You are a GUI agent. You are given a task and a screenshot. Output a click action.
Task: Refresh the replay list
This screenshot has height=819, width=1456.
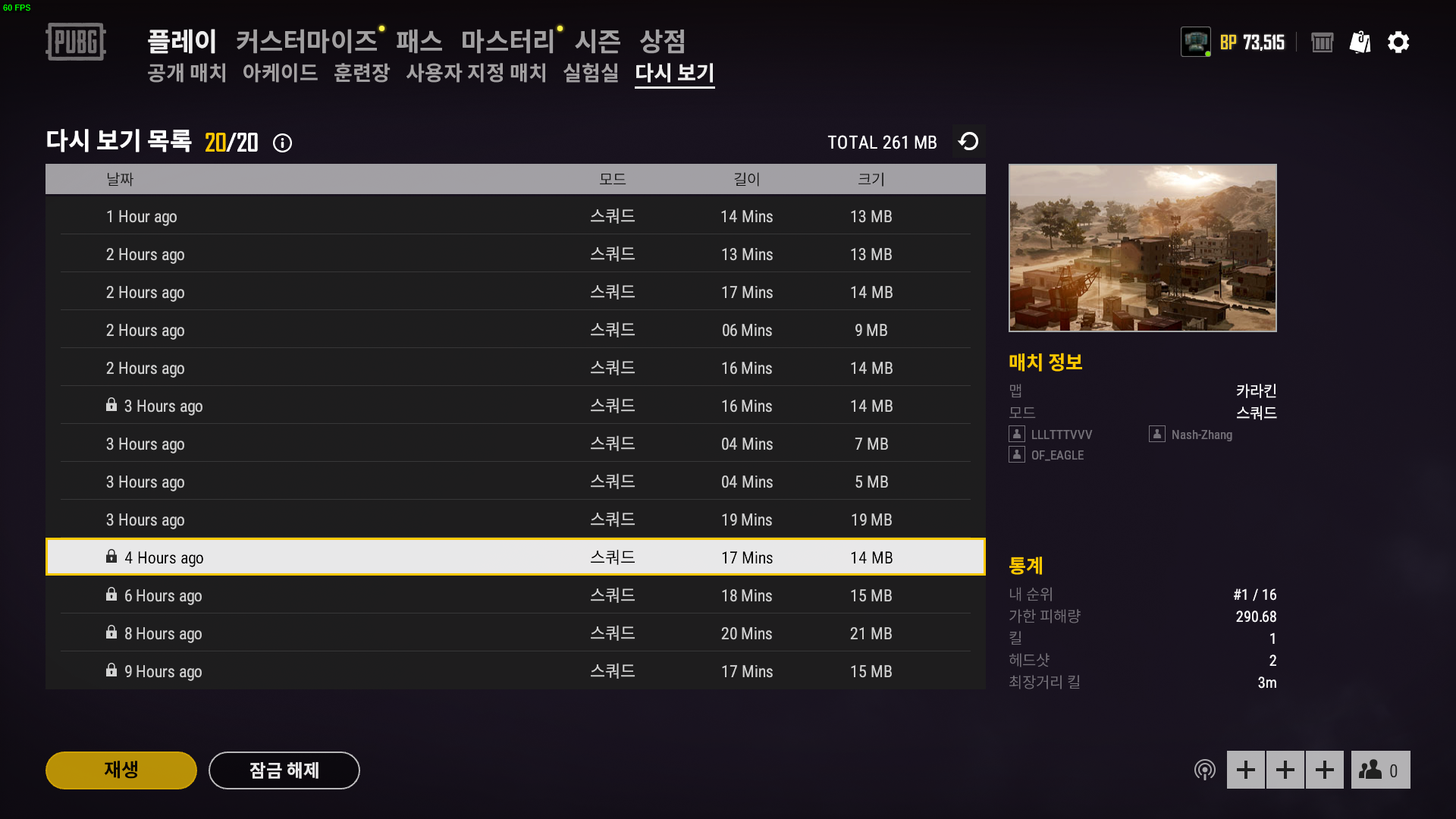point(968,142)
